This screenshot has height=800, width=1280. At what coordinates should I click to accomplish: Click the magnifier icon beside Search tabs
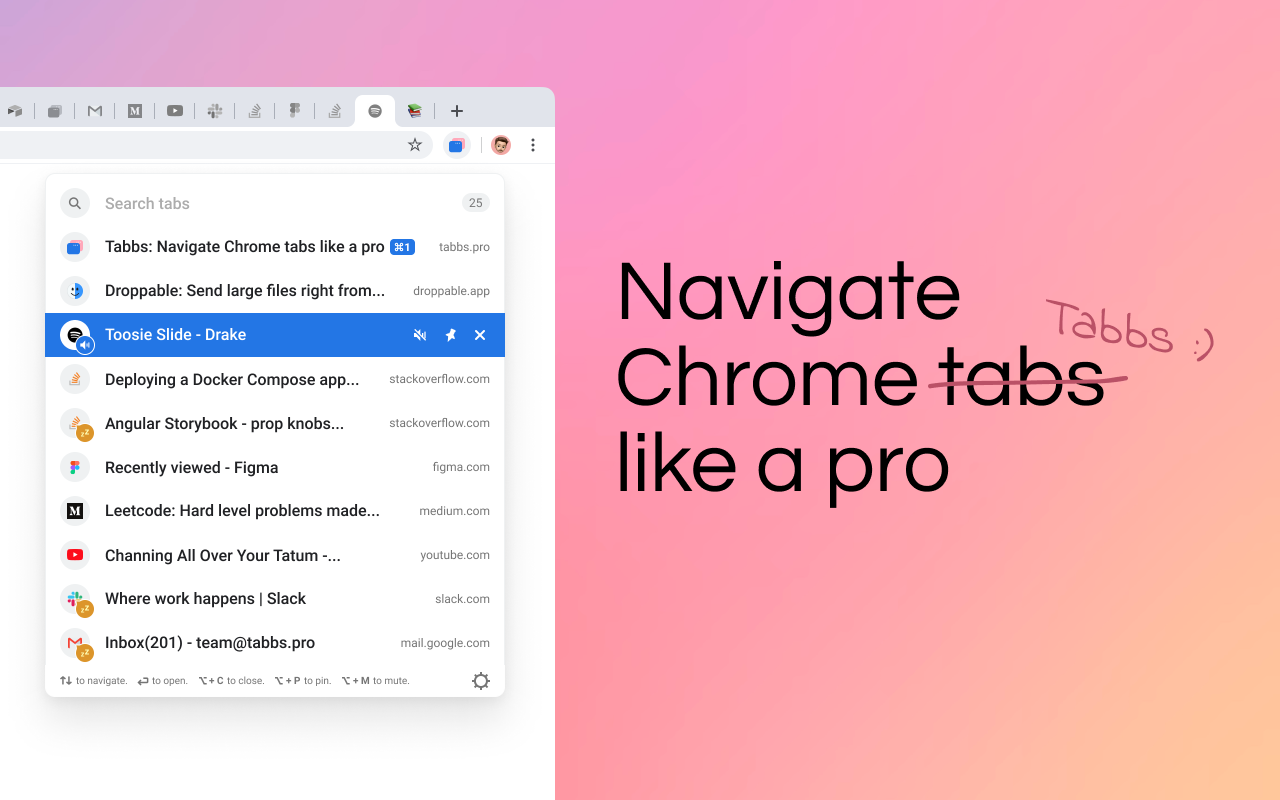coord(75,203)
